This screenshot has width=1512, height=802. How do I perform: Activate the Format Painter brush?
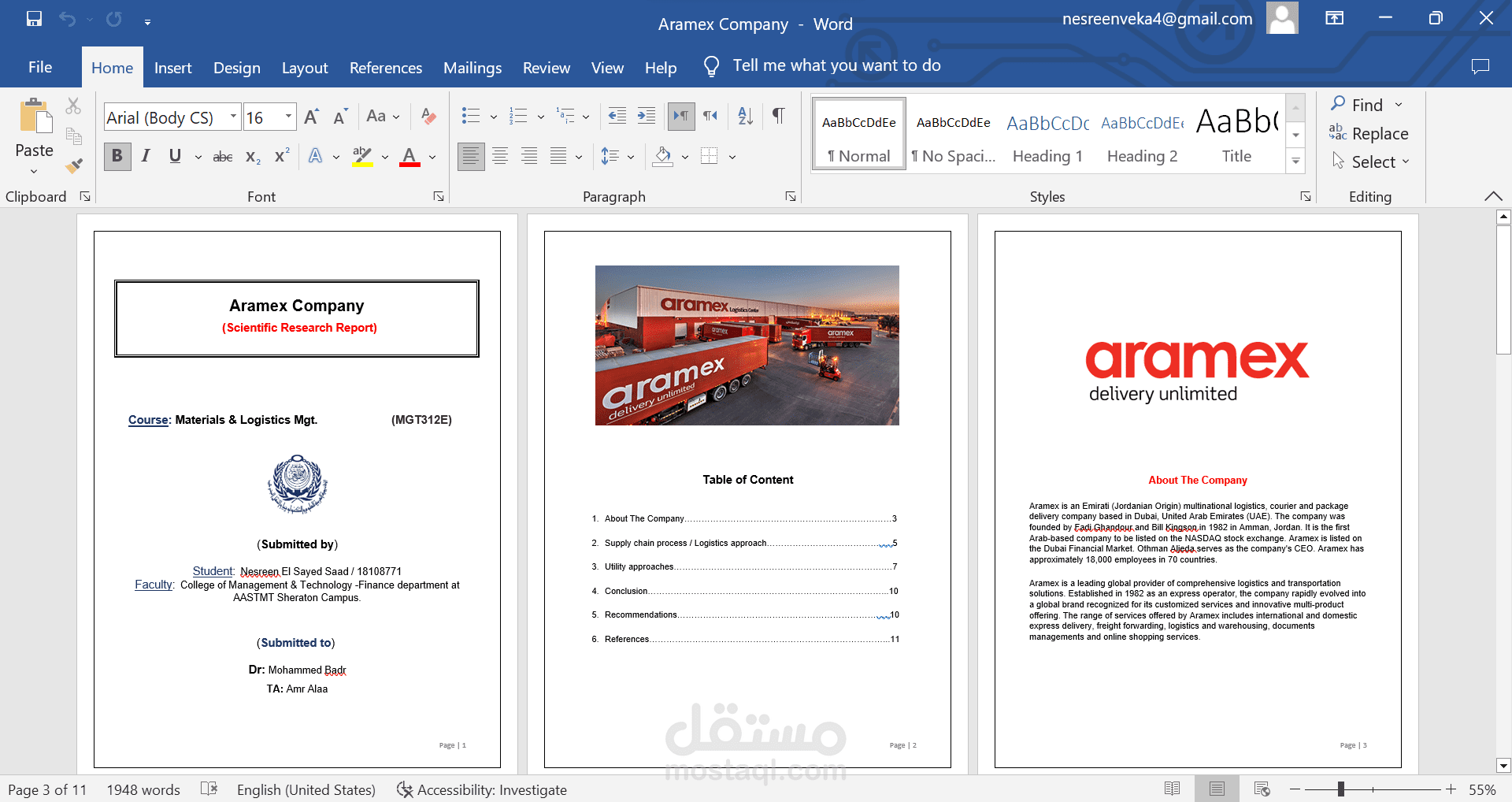tap(73, 165)
